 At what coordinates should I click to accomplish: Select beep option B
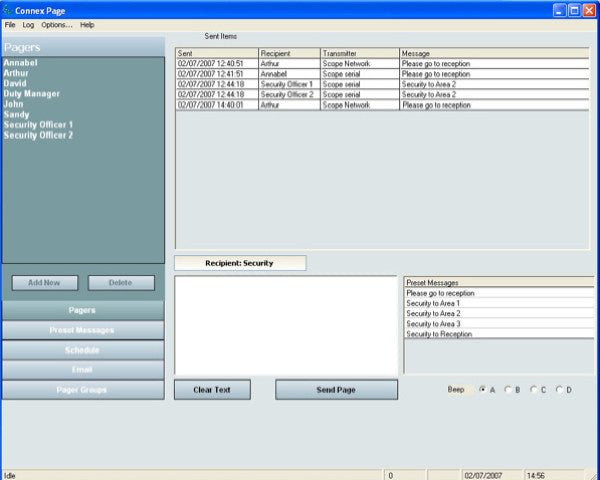[x=508, y=389]
